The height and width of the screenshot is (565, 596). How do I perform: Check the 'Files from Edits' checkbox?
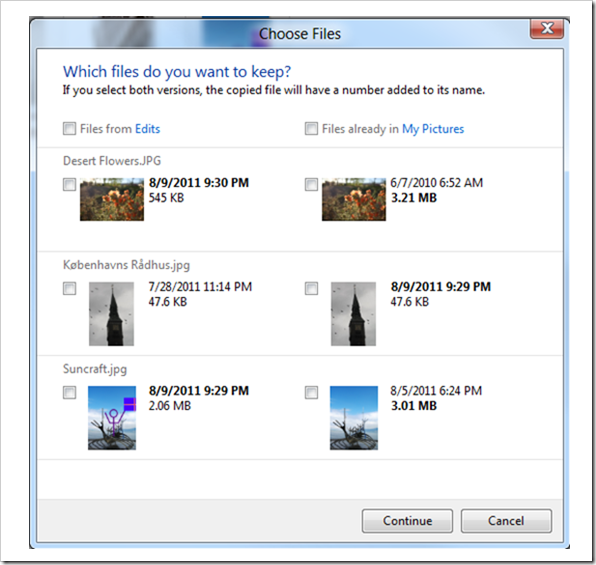coord(69,129)
